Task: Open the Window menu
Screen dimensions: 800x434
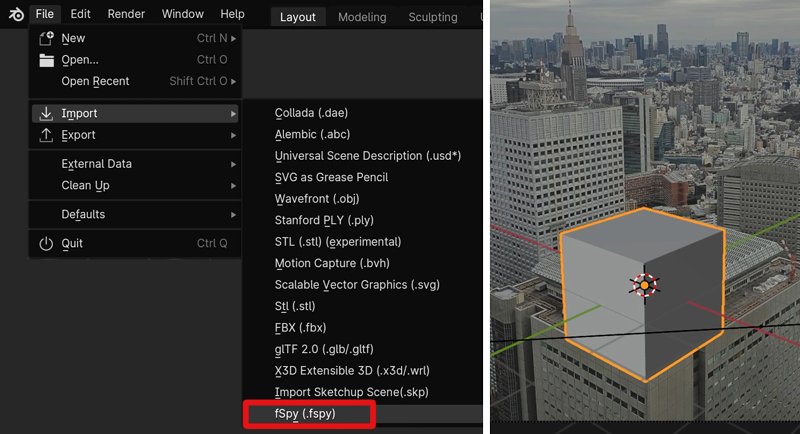Action: click(183, 14)
